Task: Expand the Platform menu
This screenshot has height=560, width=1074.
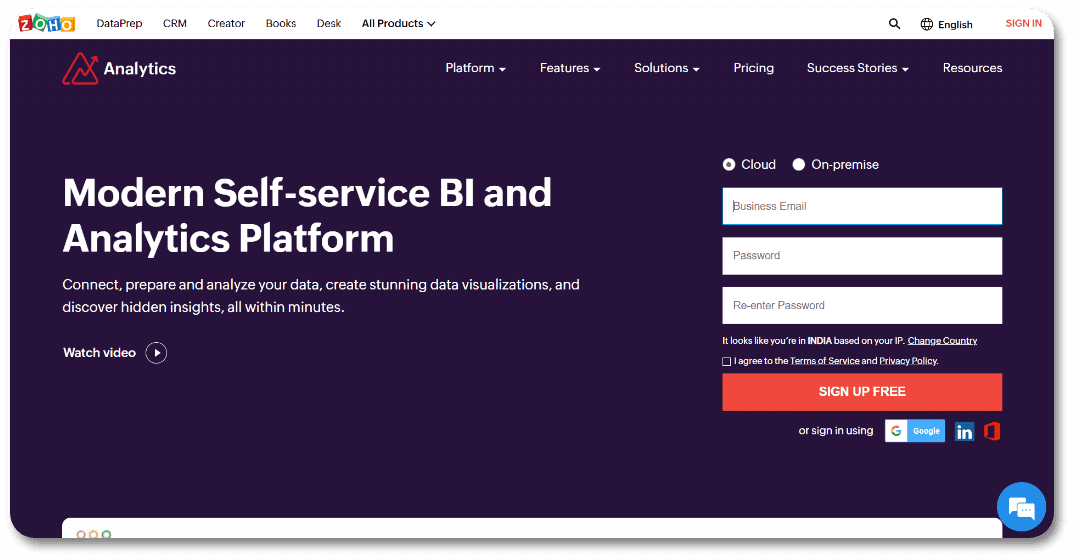Action: pyautogui.click(x=475, y=68)
